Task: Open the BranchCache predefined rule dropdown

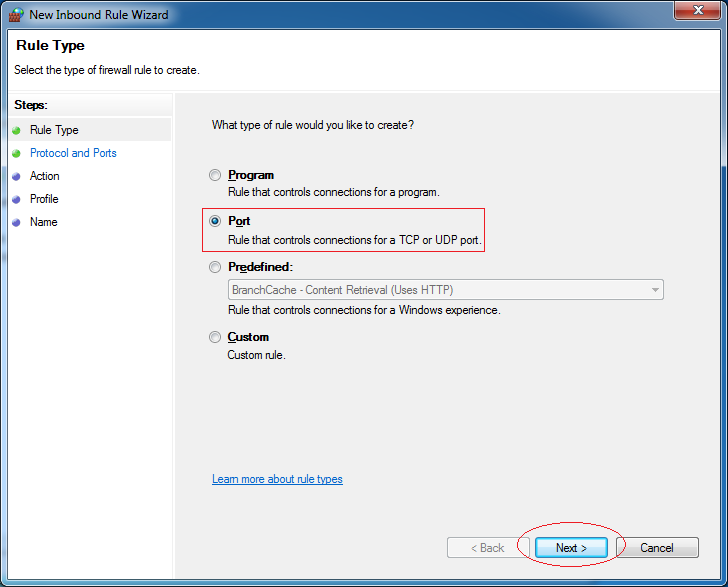Action: pyautogui.click(x=446, y=290)
